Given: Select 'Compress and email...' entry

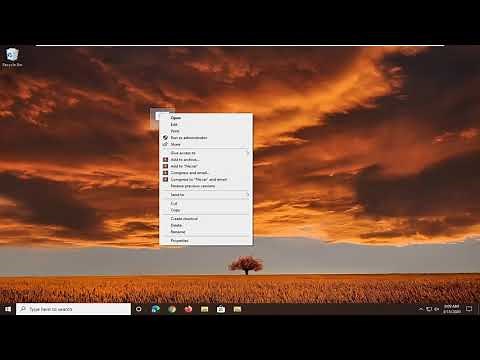Looking at the screenshot, I should pos(206,173).
